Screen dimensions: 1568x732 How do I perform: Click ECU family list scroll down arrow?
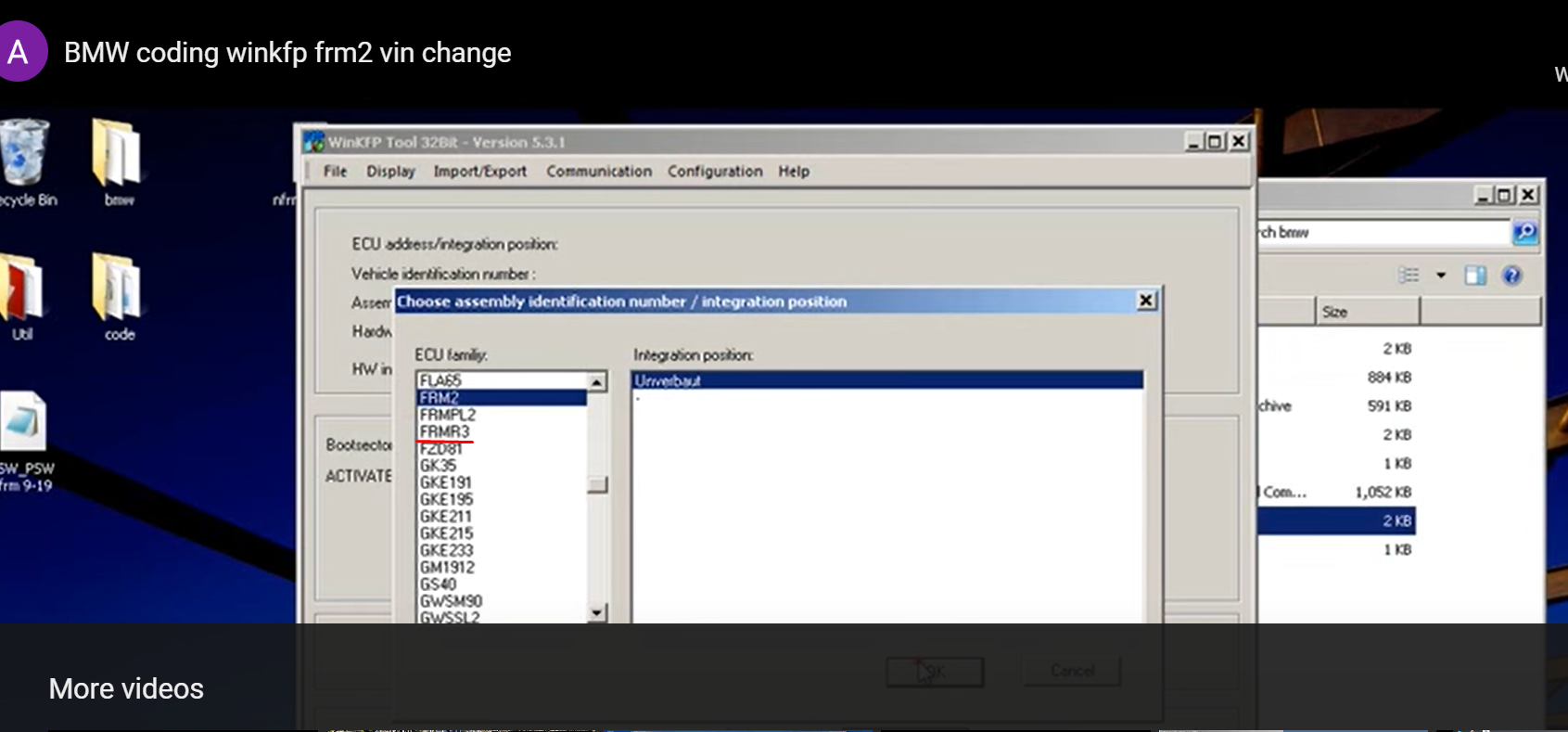pos(597,612)
